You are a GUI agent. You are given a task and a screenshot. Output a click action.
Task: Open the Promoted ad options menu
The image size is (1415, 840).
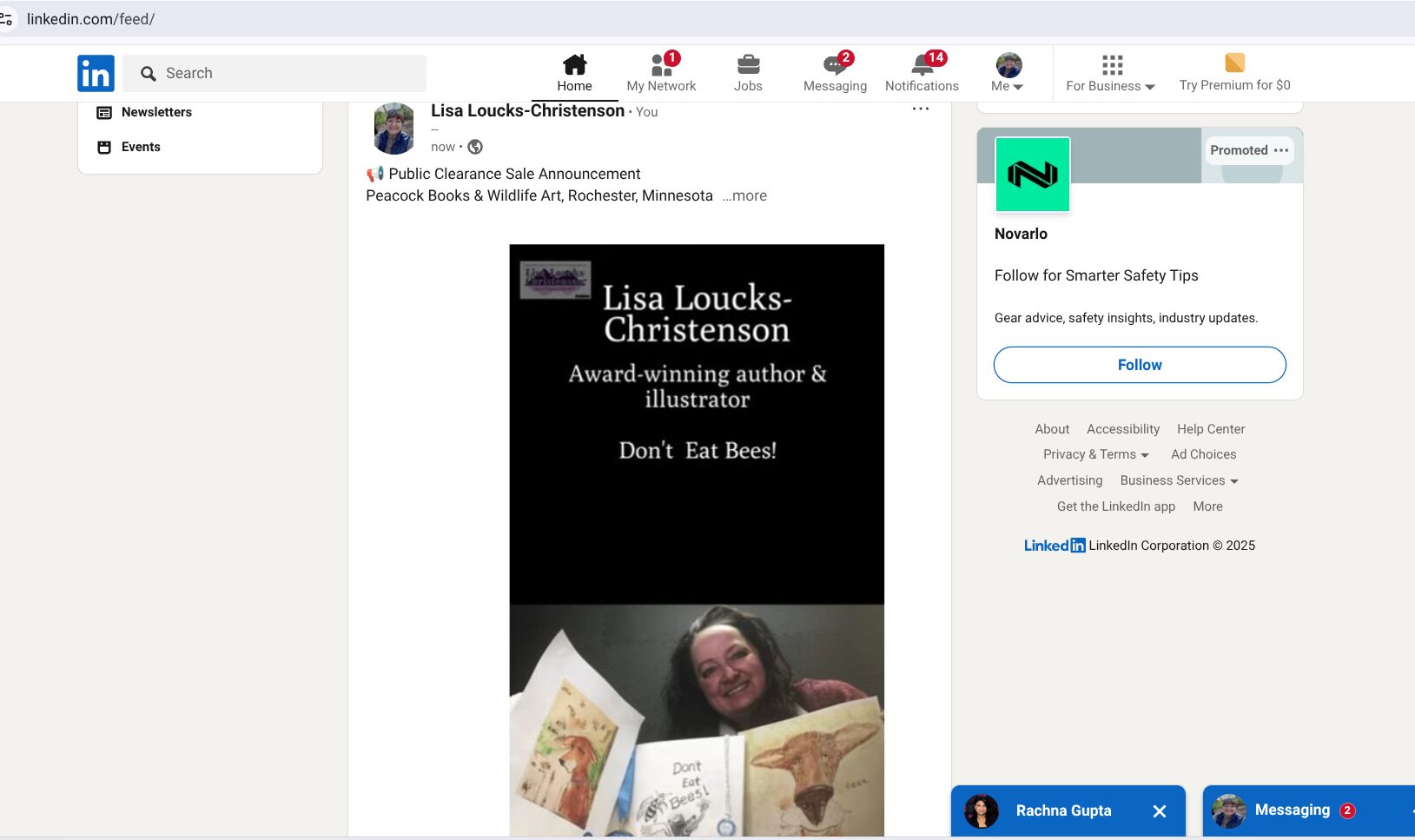(x=1281, y=150)
